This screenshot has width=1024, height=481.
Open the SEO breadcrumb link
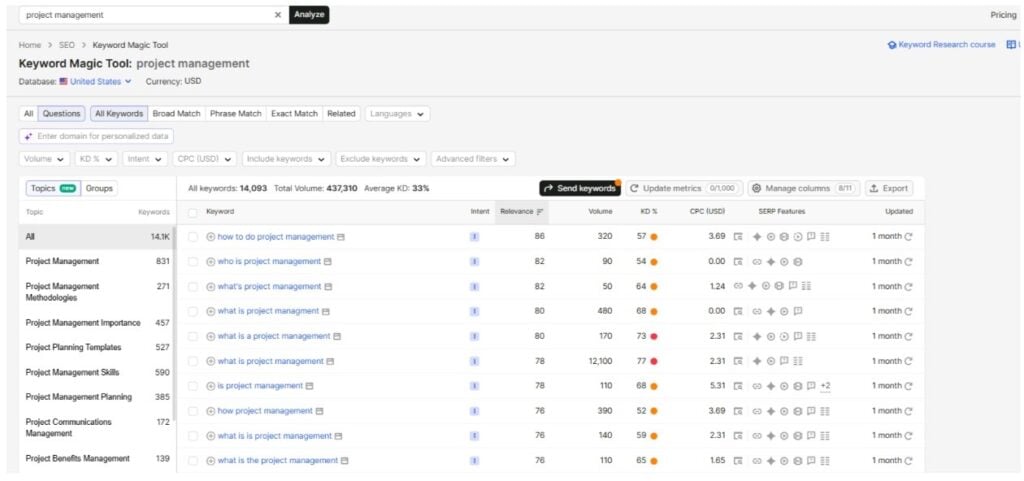[67, 45]
